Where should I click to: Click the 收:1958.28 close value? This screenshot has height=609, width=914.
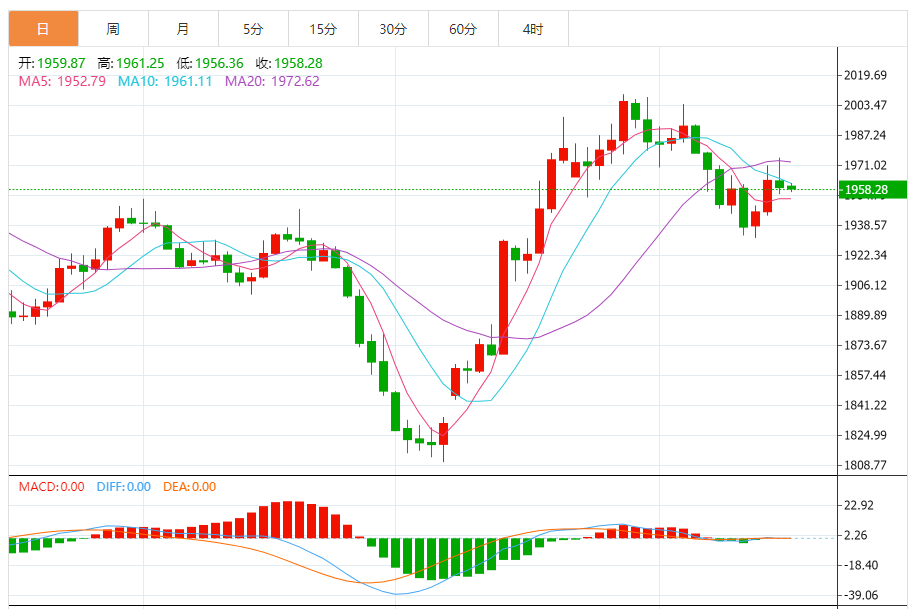(289, 63)
